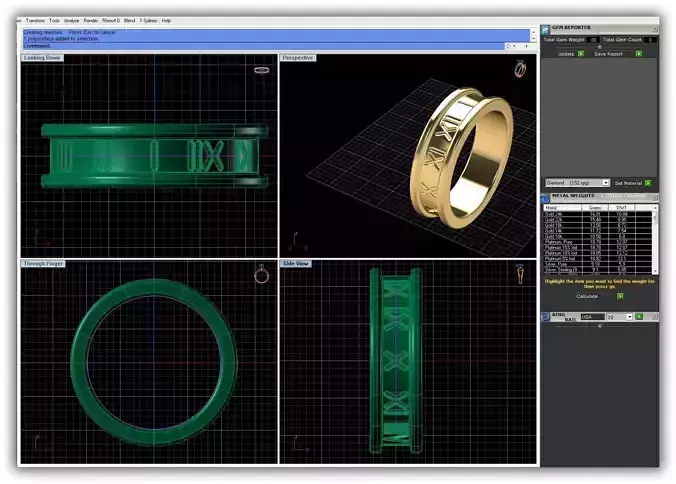Click the green Ring Rail go button

click(639, 317)
